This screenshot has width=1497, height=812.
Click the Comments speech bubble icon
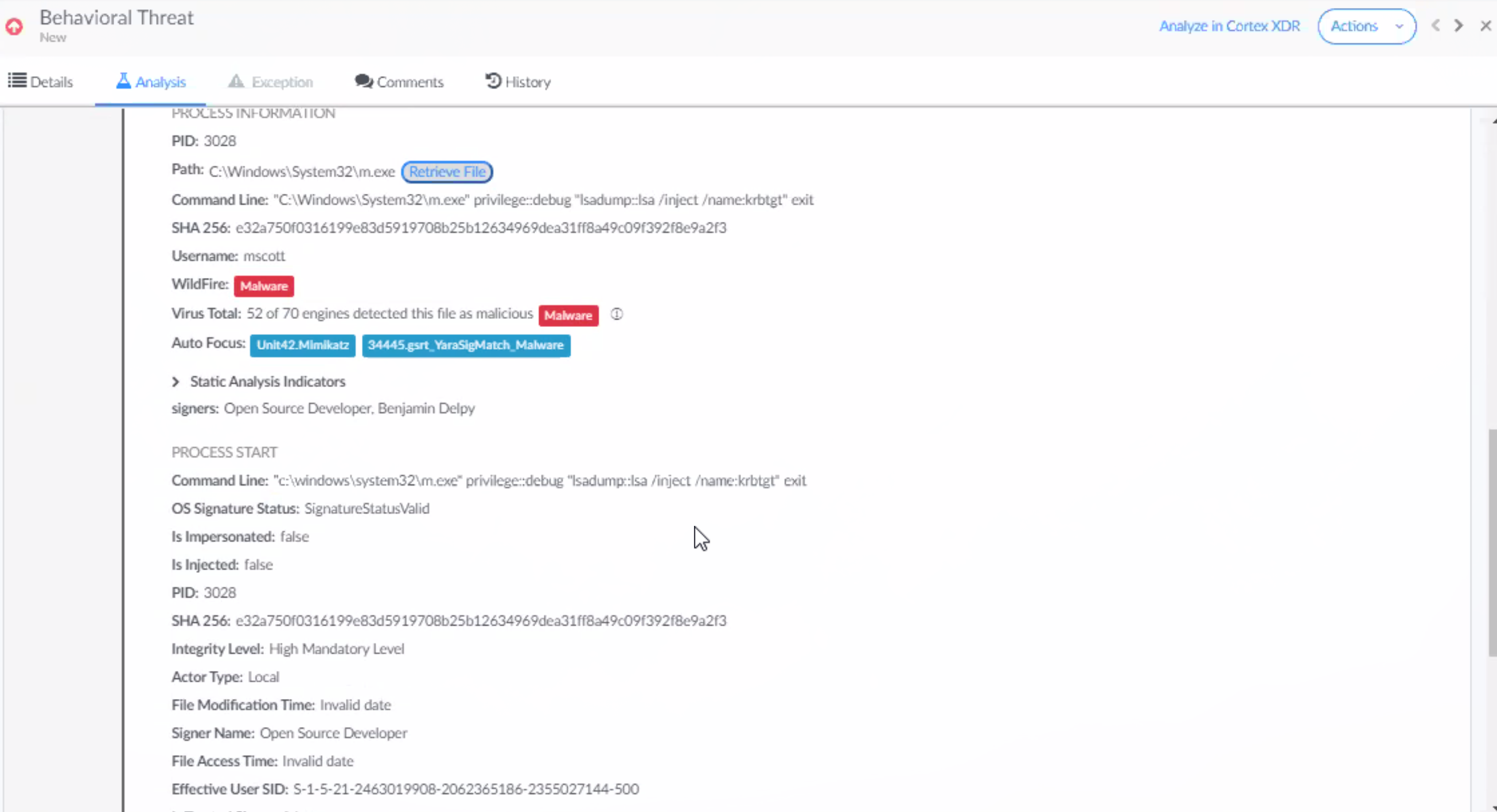coord(364,81)
